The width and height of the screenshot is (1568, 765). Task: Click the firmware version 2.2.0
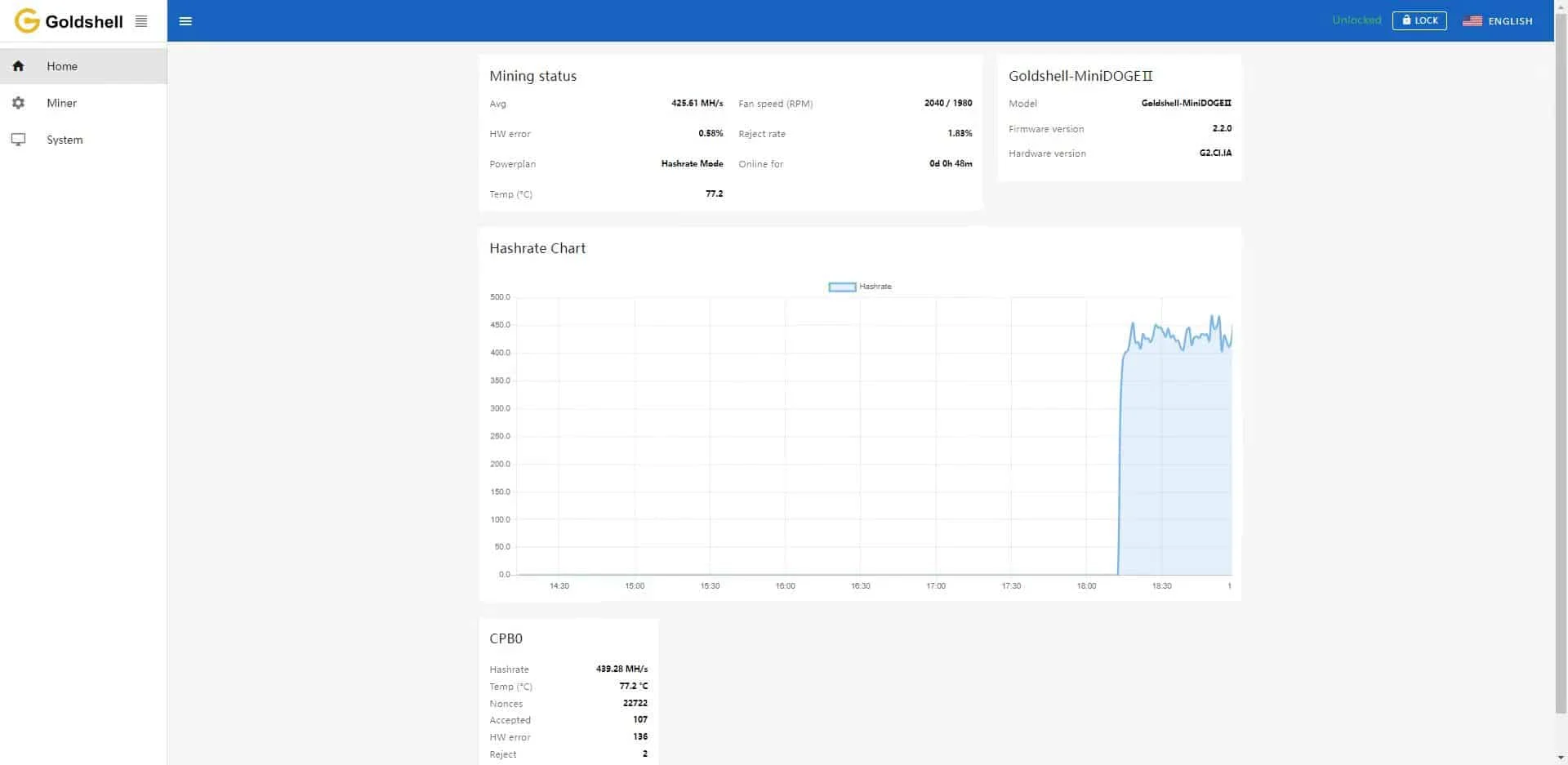tap(1222, 129)
